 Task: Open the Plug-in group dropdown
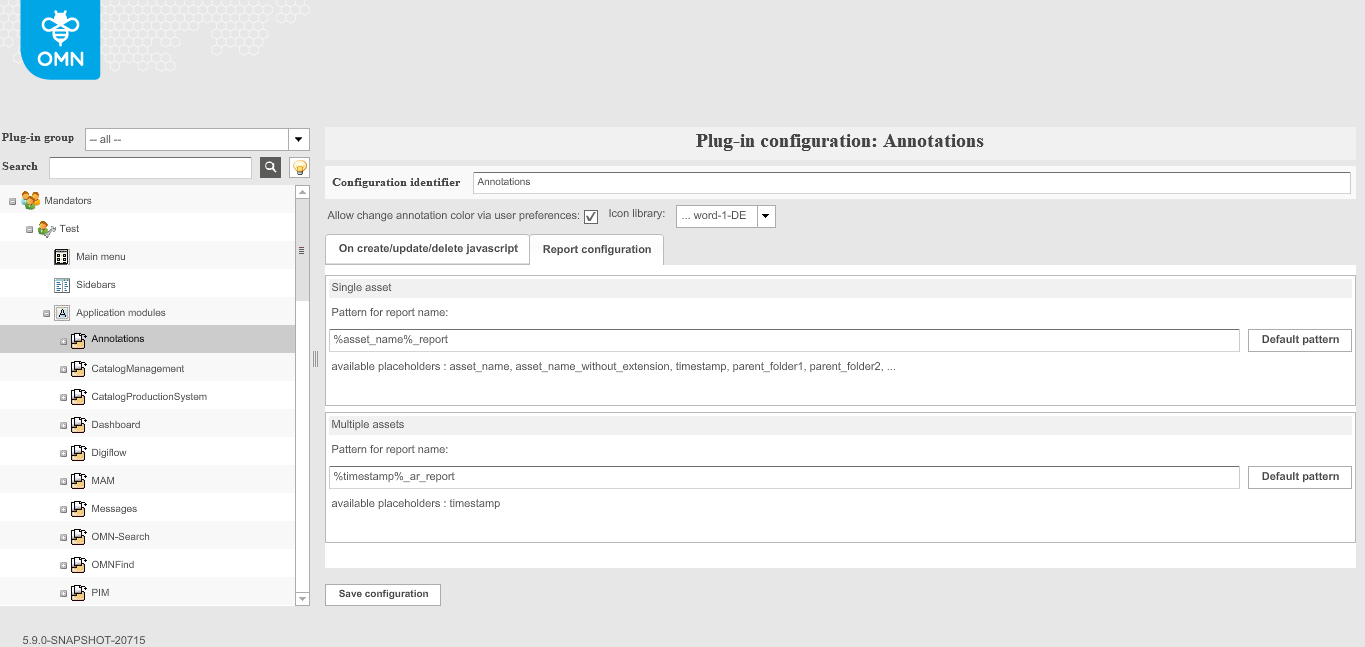(297, 138)
